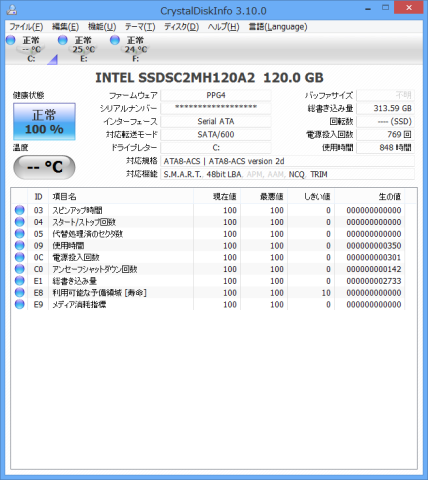
Task: Click the しきい値 column header
Action: pos(311,197)
